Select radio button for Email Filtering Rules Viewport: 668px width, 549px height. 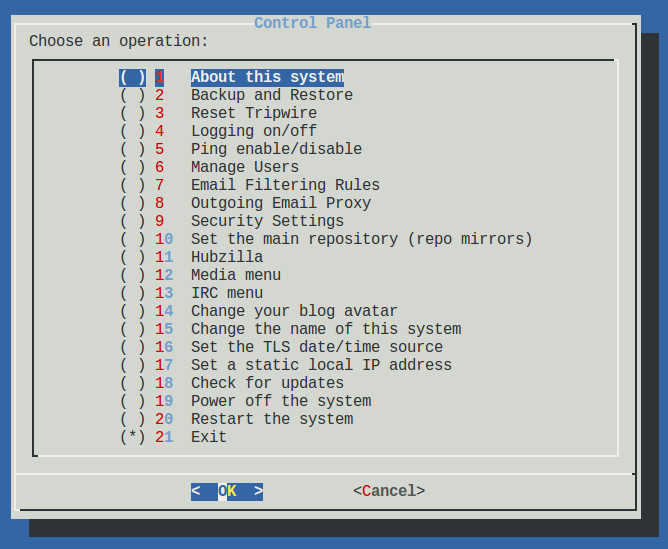coord(132,185)
